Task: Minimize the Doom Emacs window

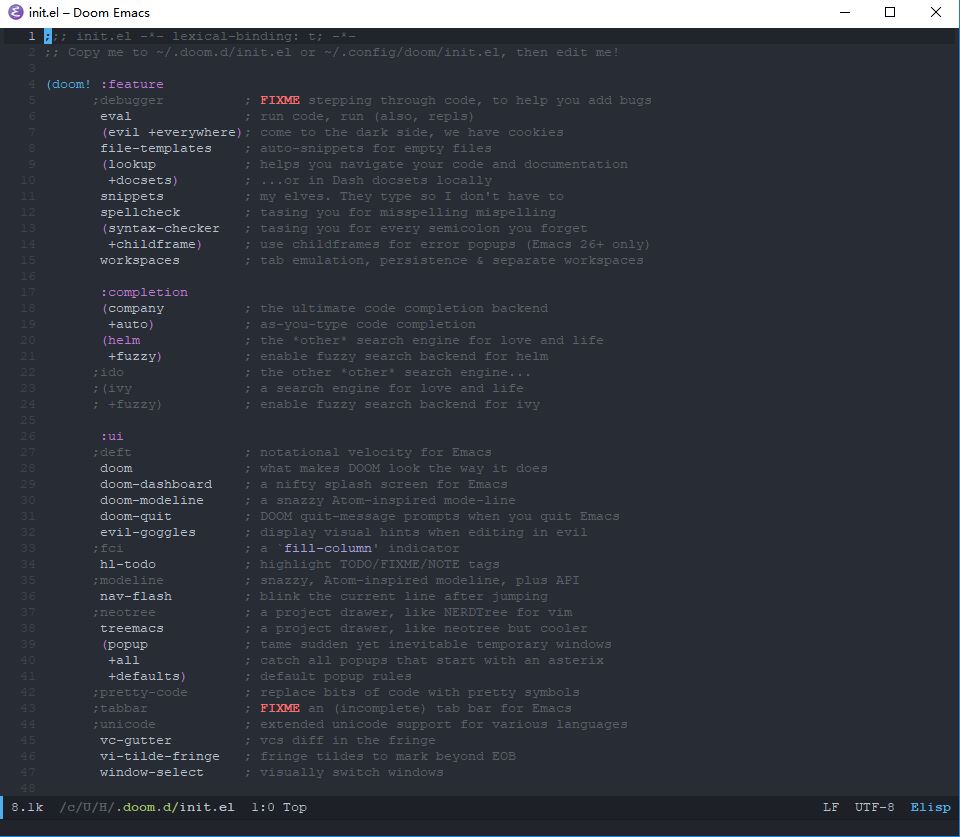Action: (x=845, y=12)
